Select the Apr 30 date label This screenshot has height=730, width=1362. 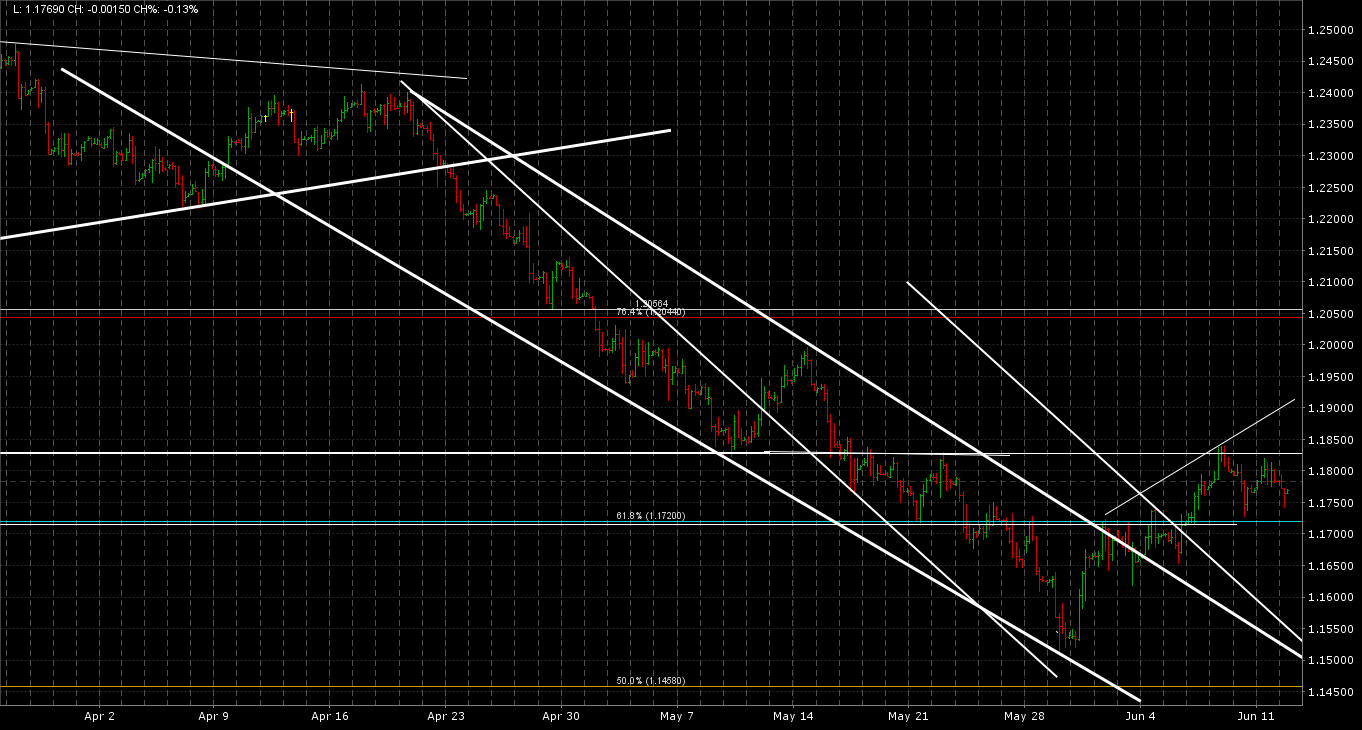click(561, 717)
